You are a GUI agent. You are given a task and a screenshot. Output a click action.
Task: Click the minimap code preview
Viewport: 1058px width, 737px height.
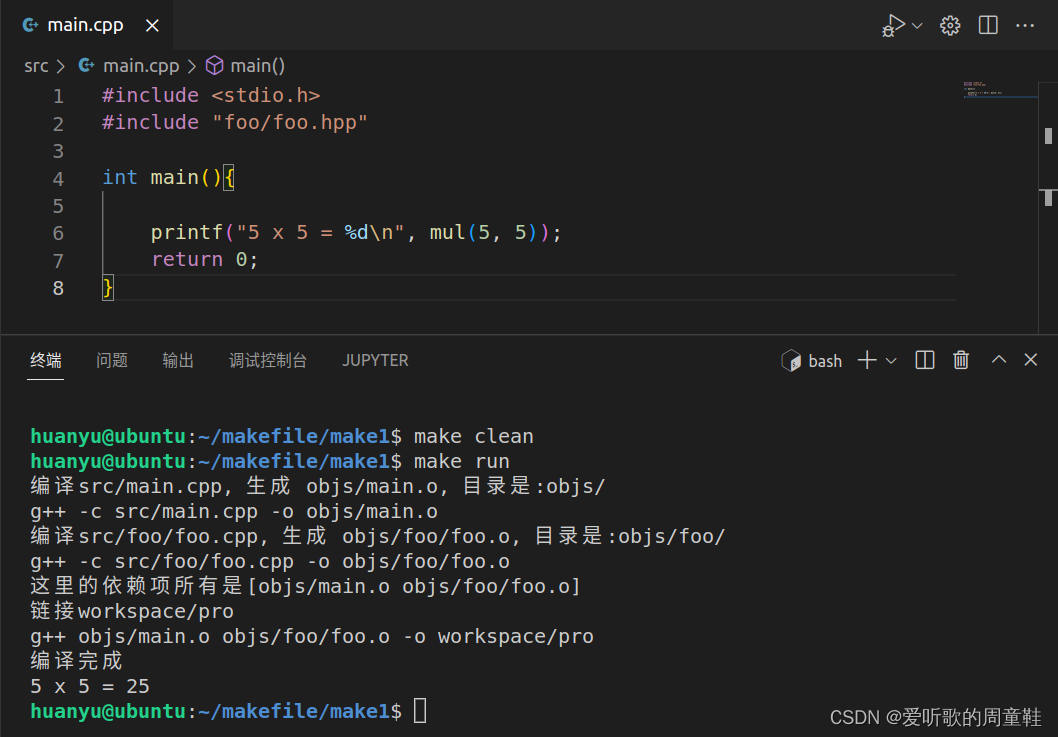pyautogui.click(x=1000, y=90)
